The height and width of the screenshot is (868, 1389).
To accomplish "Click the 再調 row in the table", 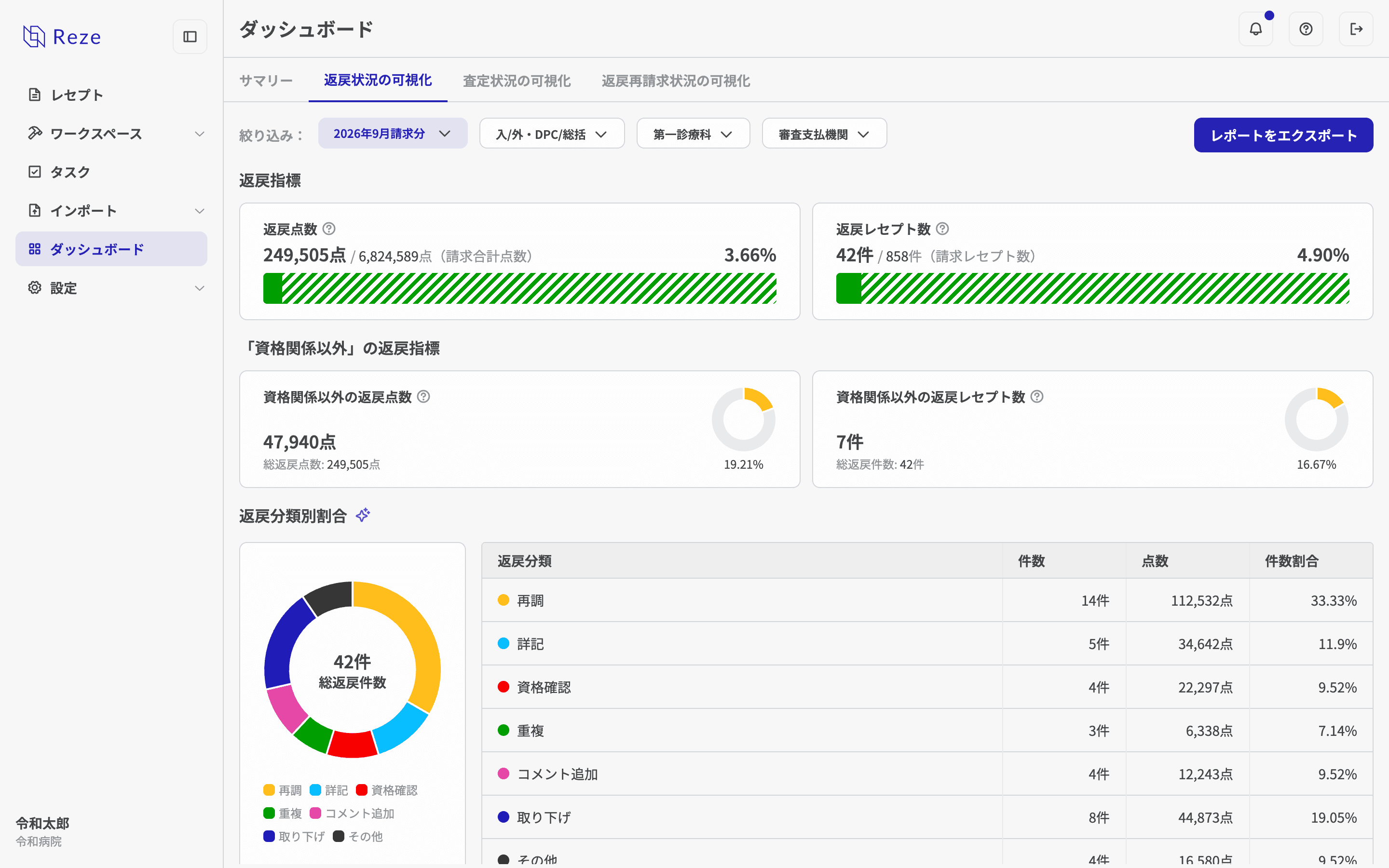I will click(927, 600).
